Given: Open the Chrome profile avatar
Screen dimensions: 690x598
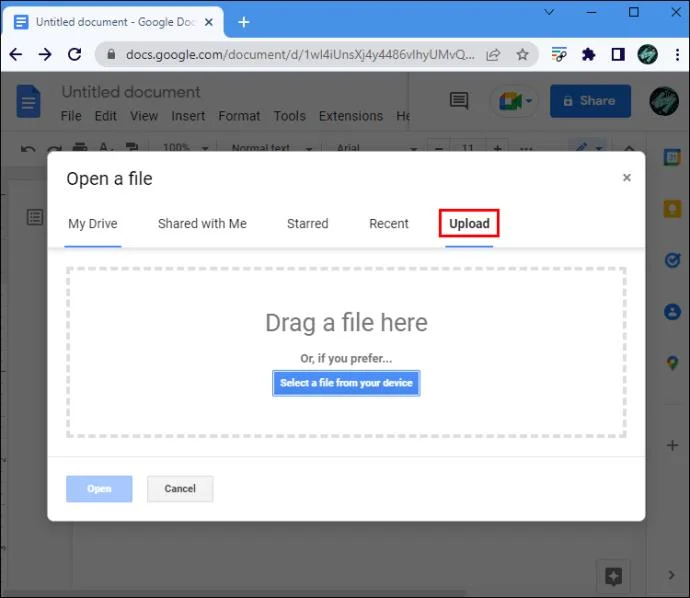Looking at the screenshot, I should point(647,55).
